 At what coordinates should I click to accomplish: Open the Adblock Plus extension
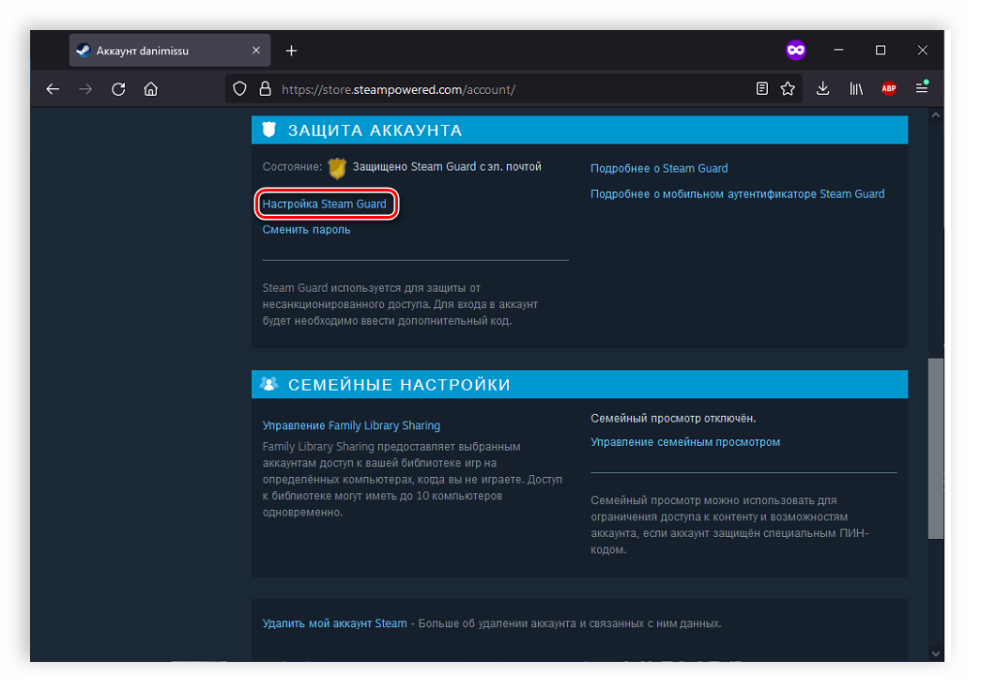coord(889,89)
